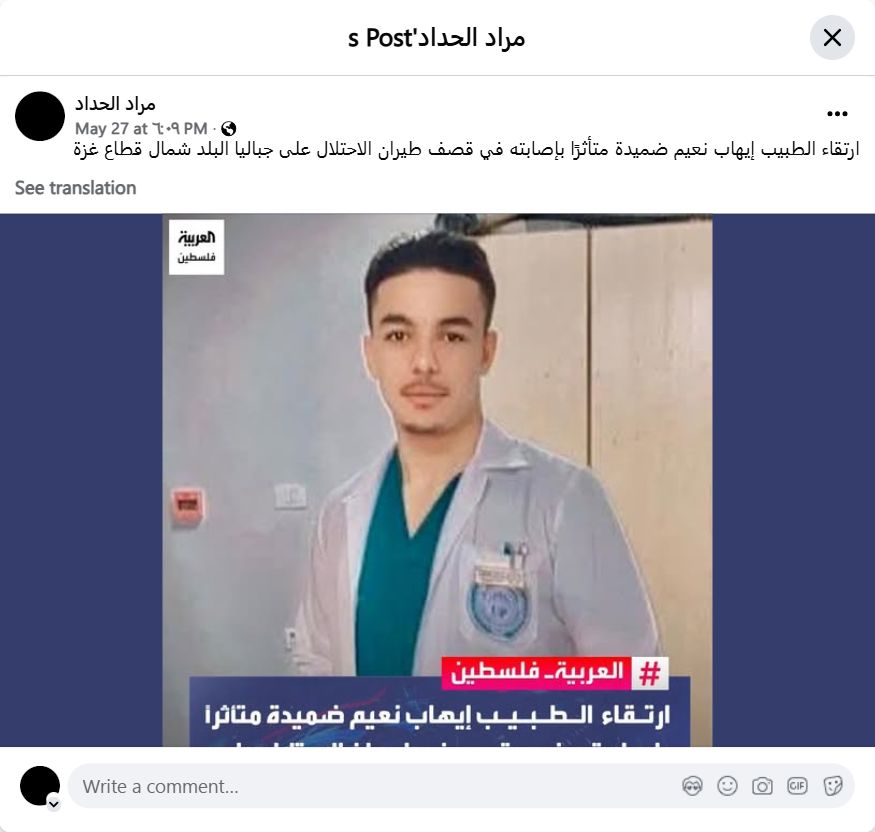Open the GIF picker
Screen dimensions: 875x832
797,786
